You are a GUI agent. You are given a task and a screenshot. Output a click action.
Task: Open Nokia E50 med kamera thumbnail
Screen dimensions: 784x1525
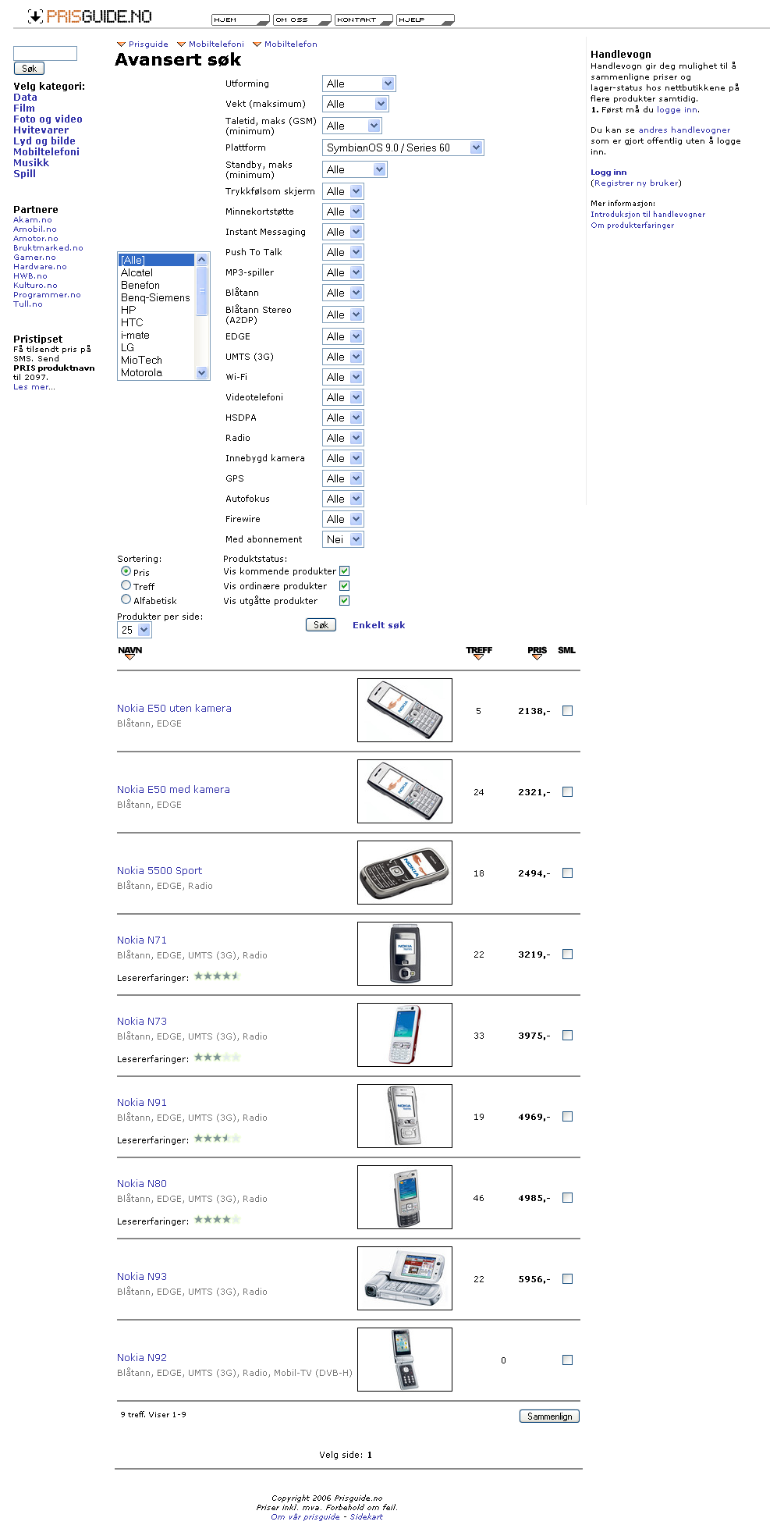click(405, 791)
